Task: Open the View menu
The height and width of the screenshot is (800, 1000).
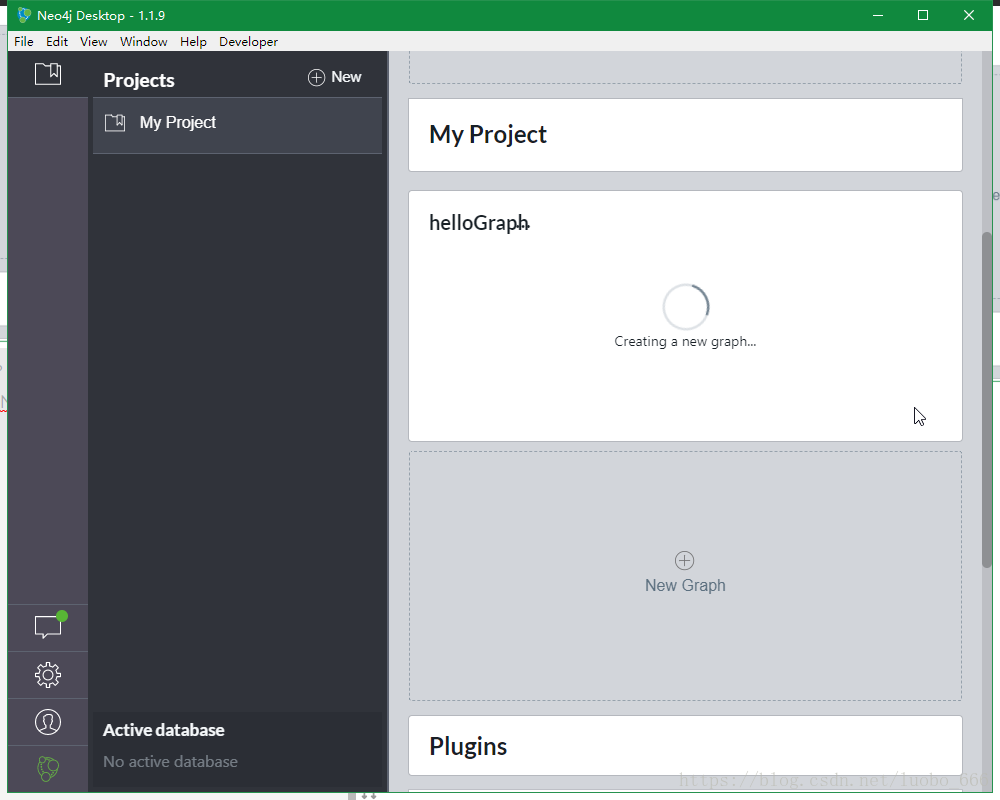Action: click(93, 41)
